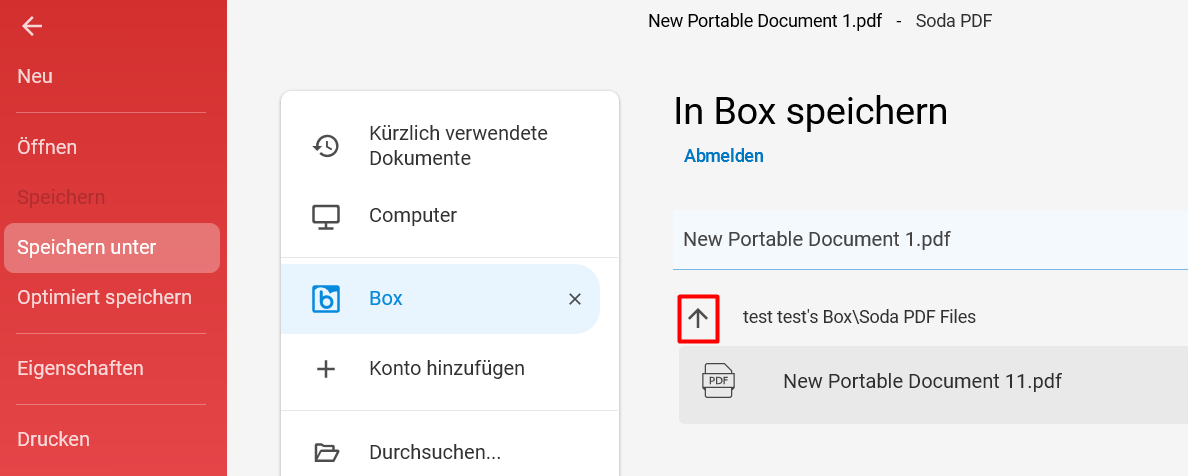The image size is (1188, 476).
Task: Open Eigenschaften in the sidebar
Action: pos(80,368)
